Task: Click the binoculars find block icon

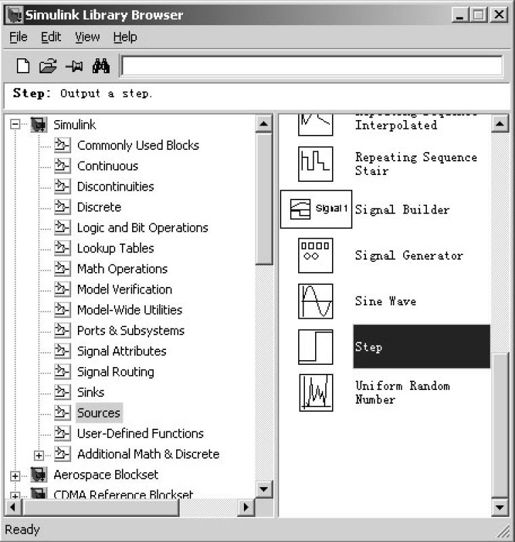Action: (x=101, y=66)
